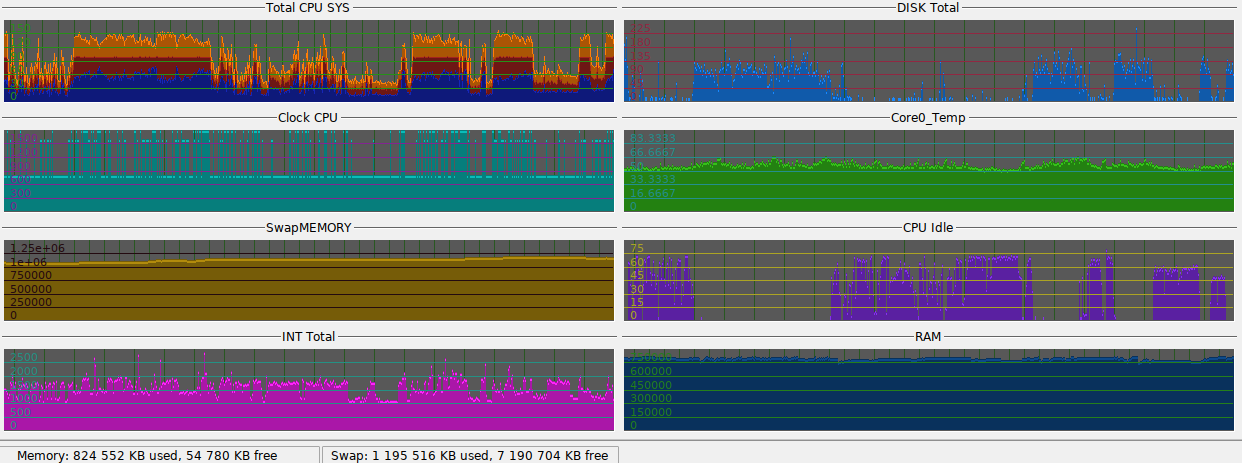Select the "Clock CPU" title text
This screenshot has height=463, width=1242.
pyautogui.click(x=308, y=117)
